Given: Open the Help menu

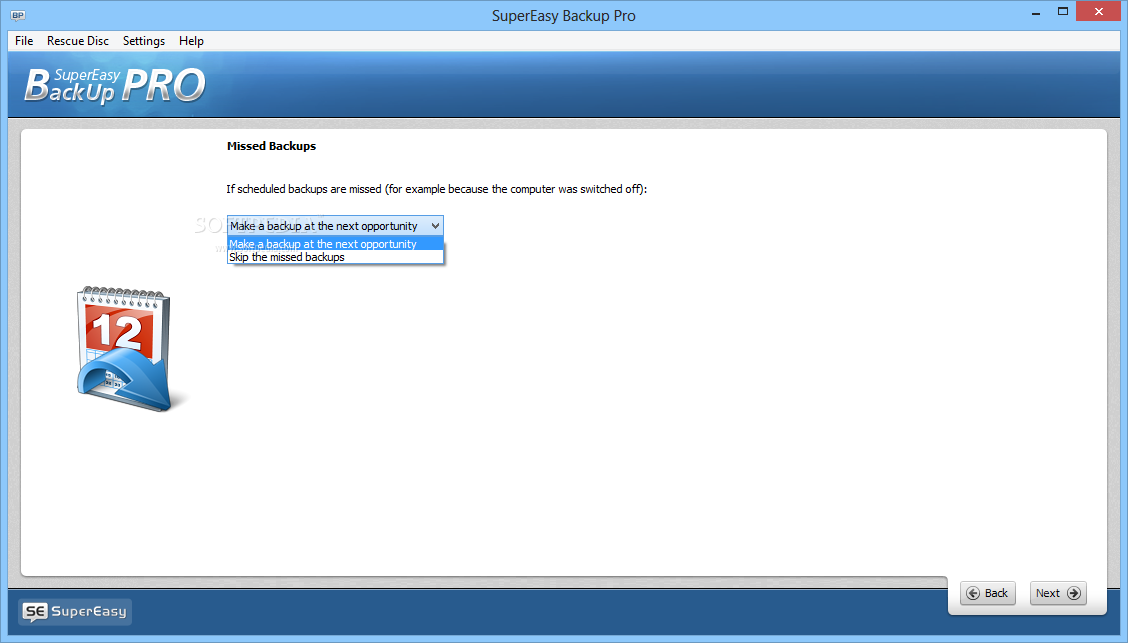Looking at the screenshot, I should (x=191, y=41).
